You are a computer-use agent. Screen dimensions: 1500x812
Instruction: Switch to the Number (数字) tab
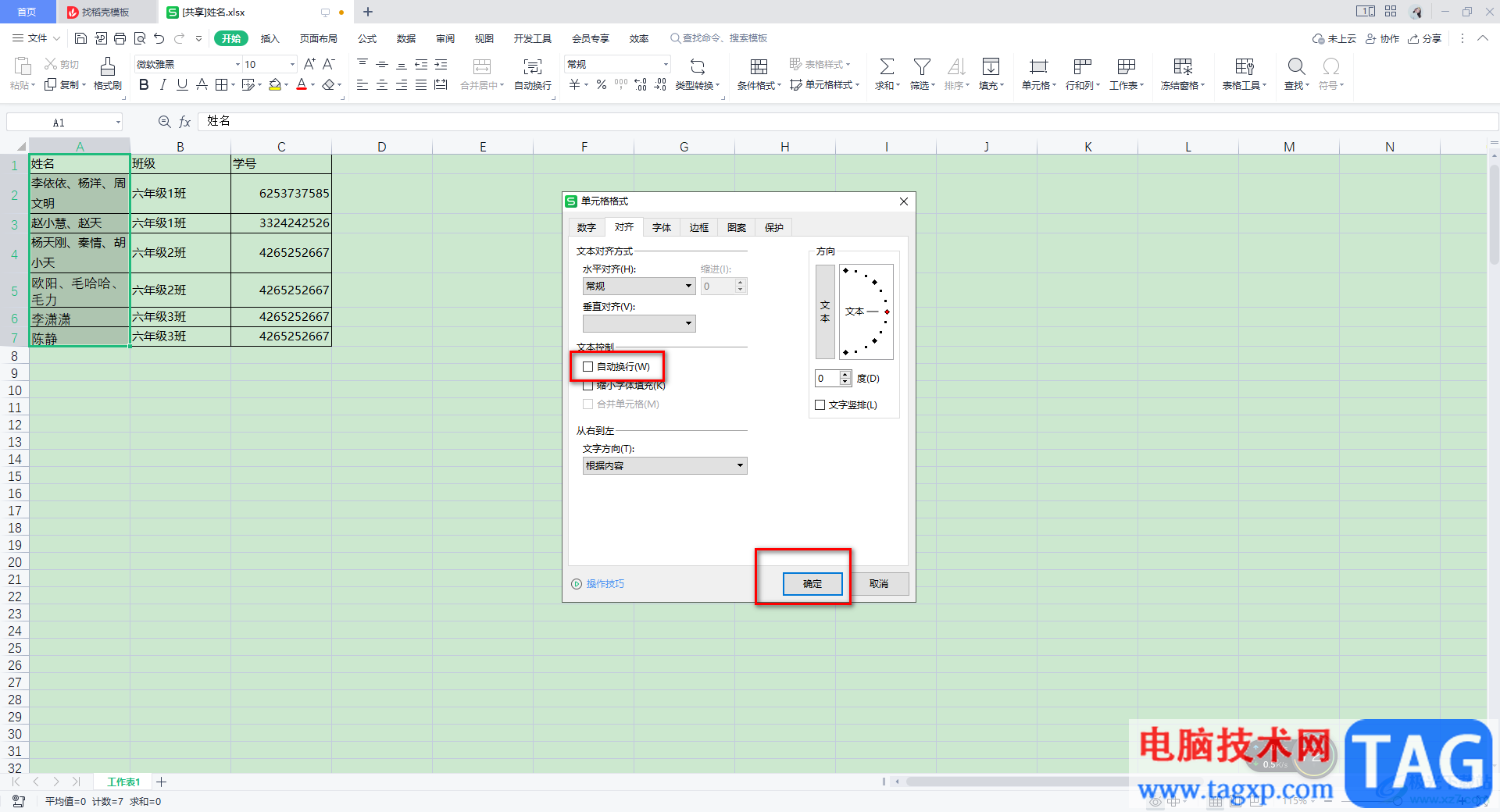click(586, 228)
